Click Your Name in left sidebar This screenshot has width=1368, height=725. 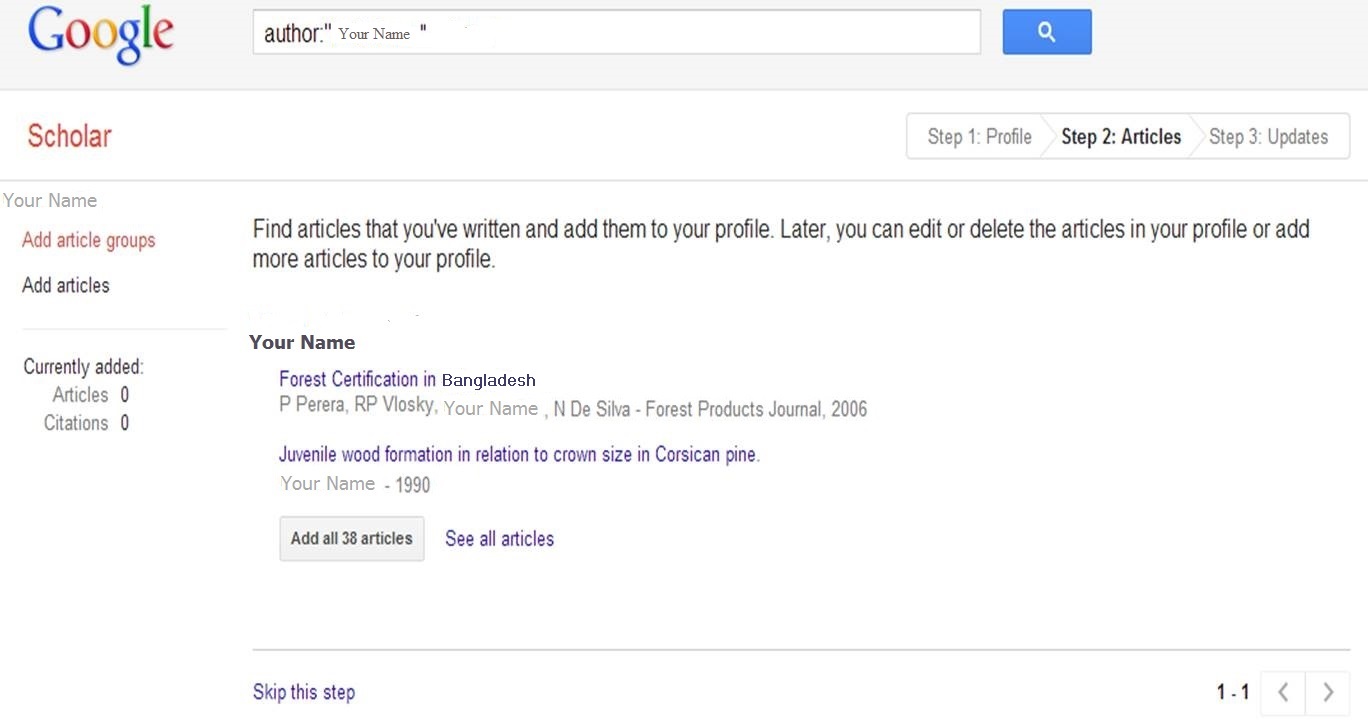(50, 200)
